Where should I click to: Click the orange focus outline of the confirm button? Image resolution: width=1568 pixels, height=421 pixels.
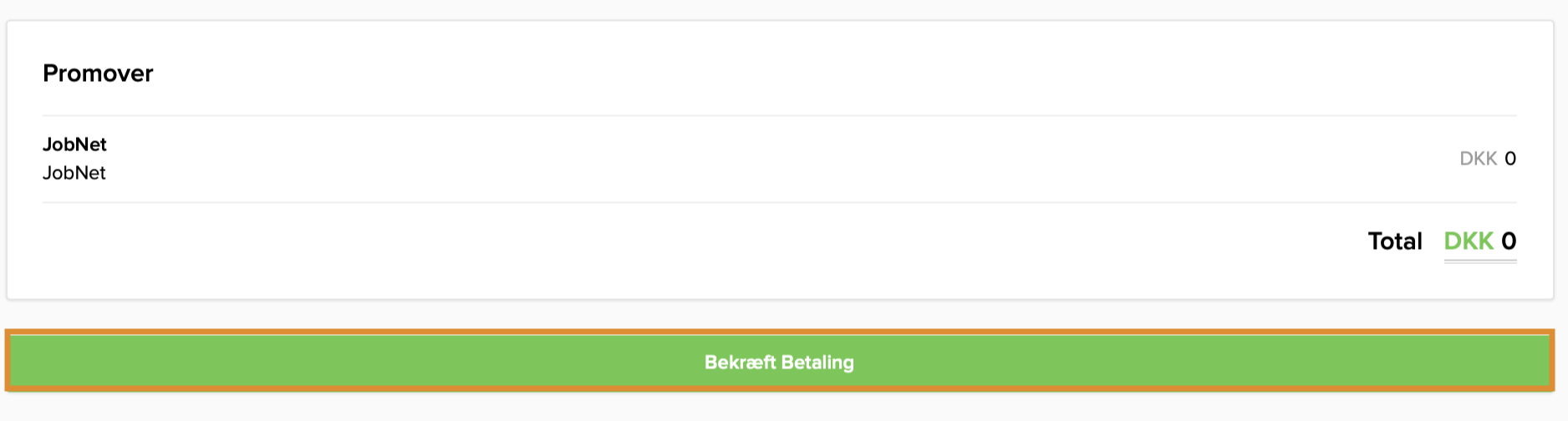pyautogui.click(x=779, y=332)
